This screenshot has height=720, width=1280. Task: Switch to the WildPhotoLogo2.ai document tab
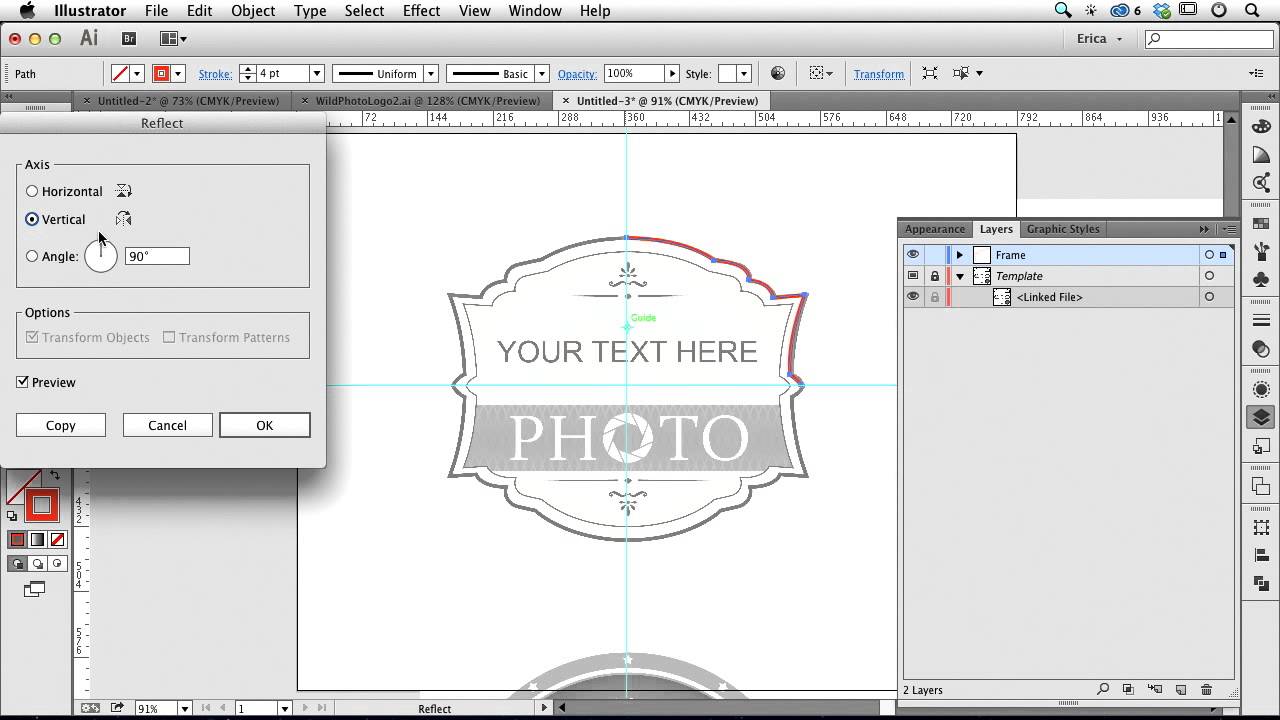427,100
